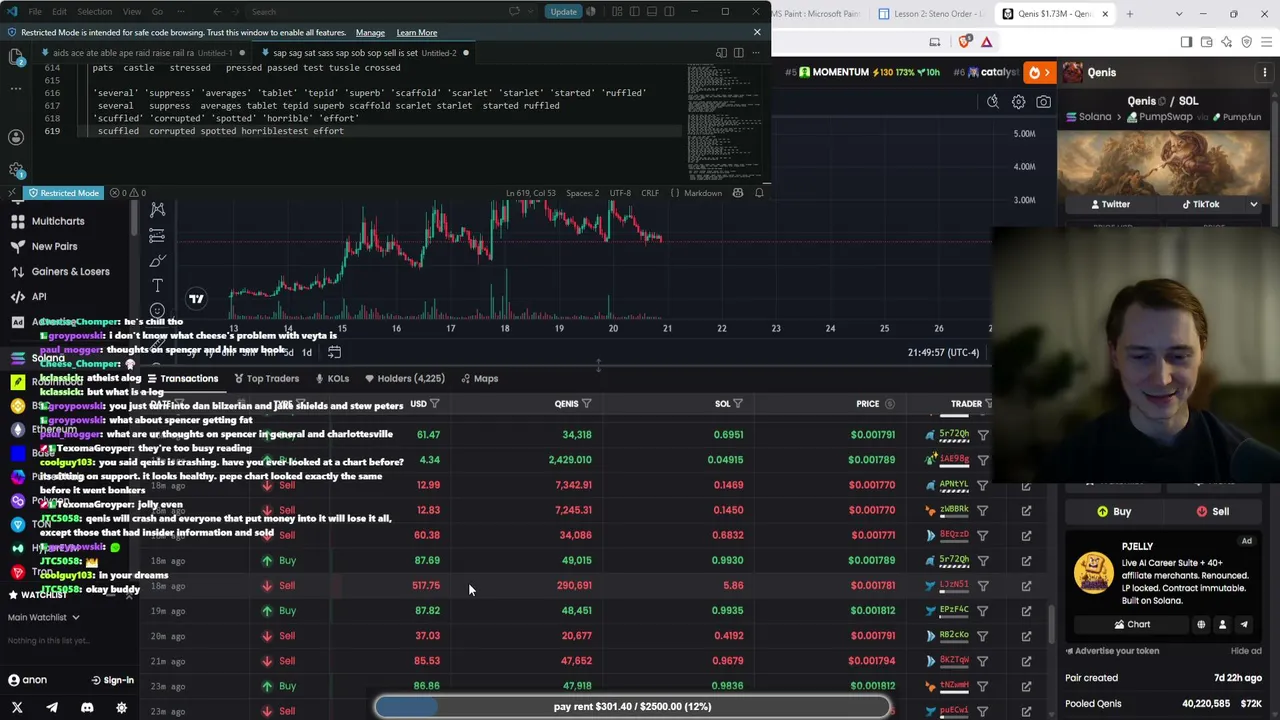Open the Brave hamburger main menu

pyautogui.click(x=1266, y=42)
